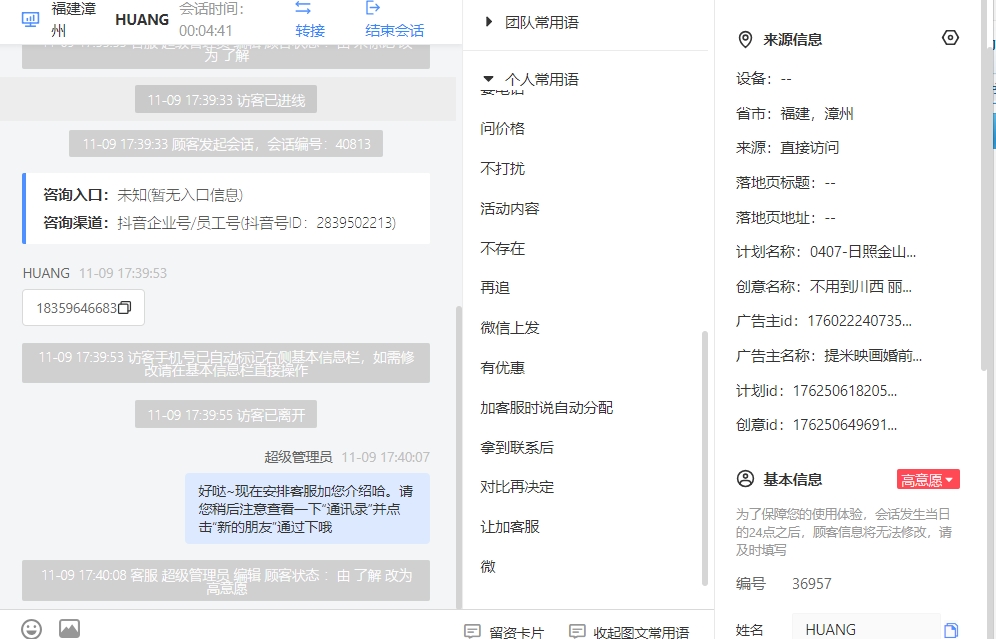Click the copy icon next to 姓名 field
This screenshot has width=996, height=639.
coord(950,630)
